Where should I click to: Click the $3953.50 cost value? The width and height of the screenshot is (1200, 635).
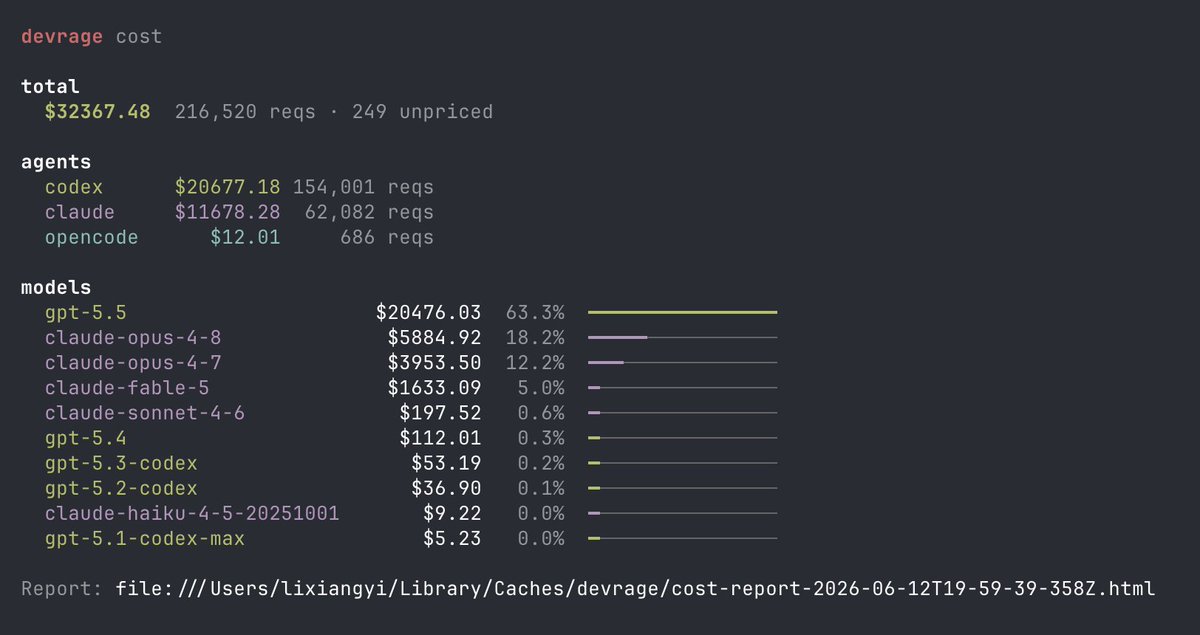[x=434, y=363]
